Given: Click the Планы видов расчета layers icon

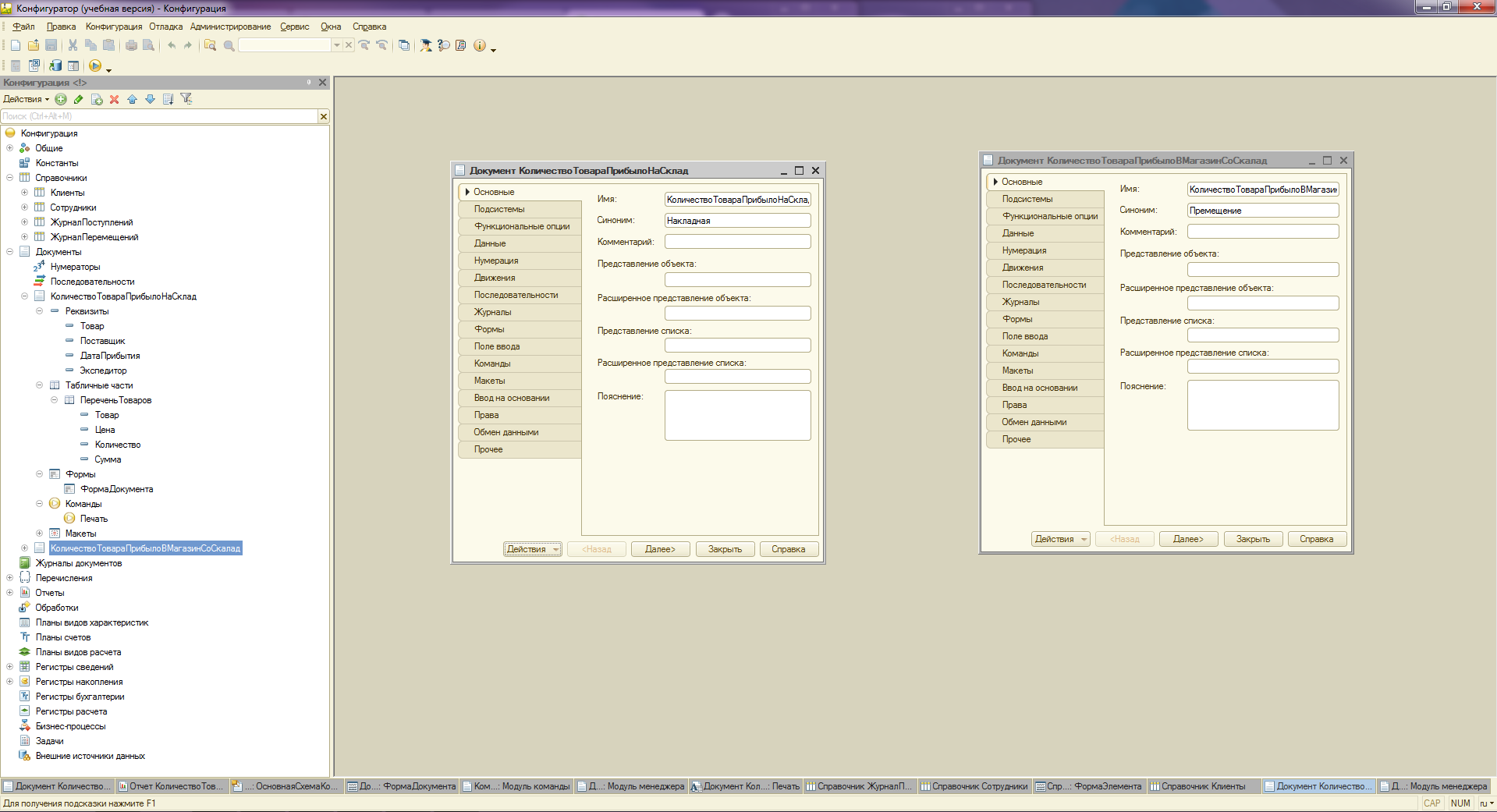Looking at the screenshot, I should click(24, 652).
